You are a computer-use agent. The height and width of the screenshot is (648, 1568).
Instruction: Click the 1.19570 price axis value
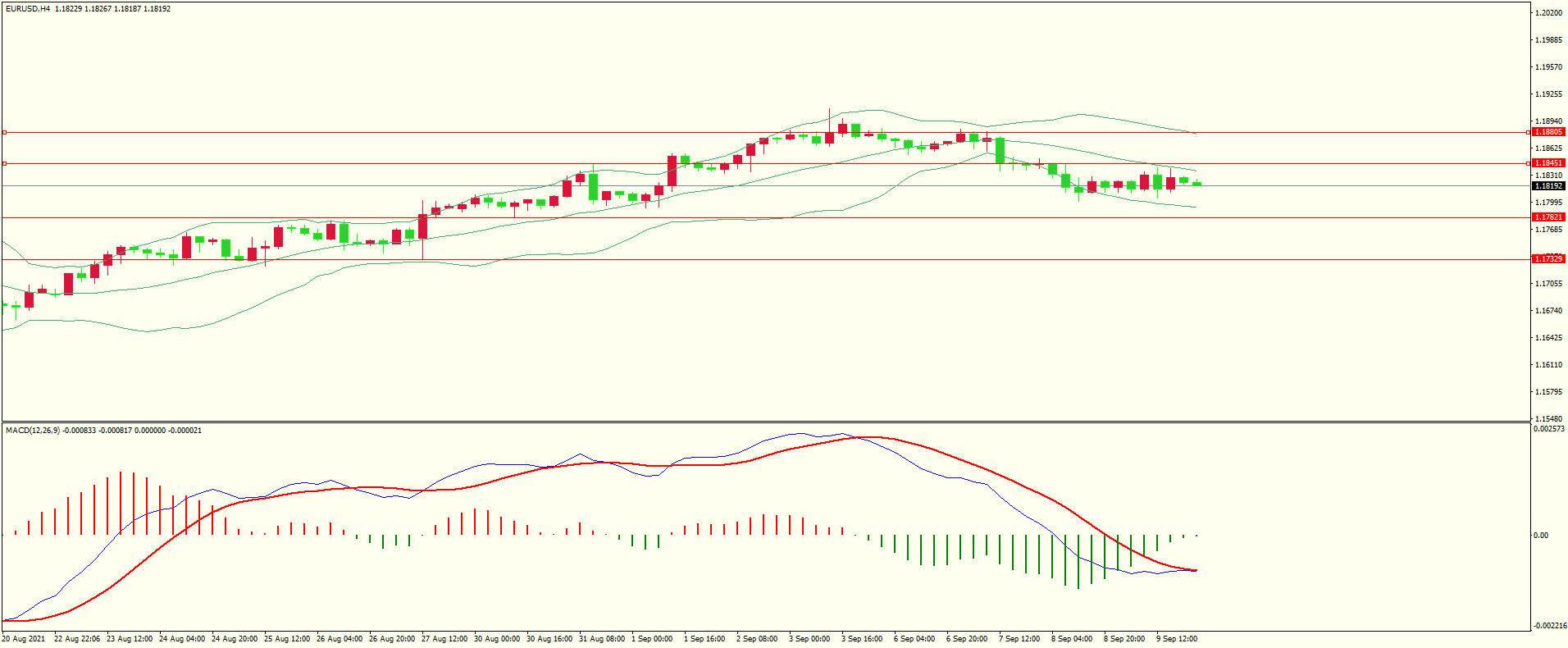(x=1548, y=67)
